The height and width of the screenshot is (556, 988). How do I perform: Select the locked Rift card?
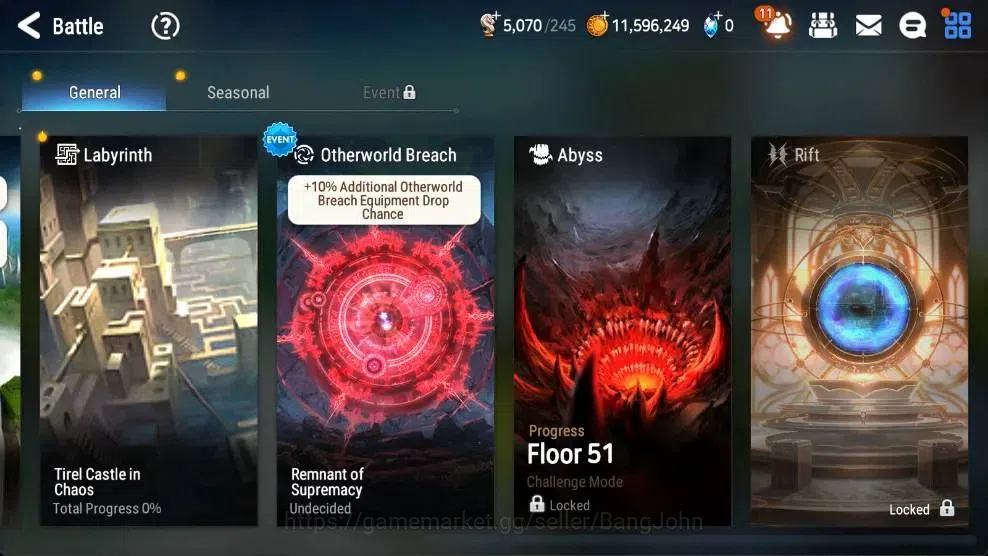coord(859,331)
